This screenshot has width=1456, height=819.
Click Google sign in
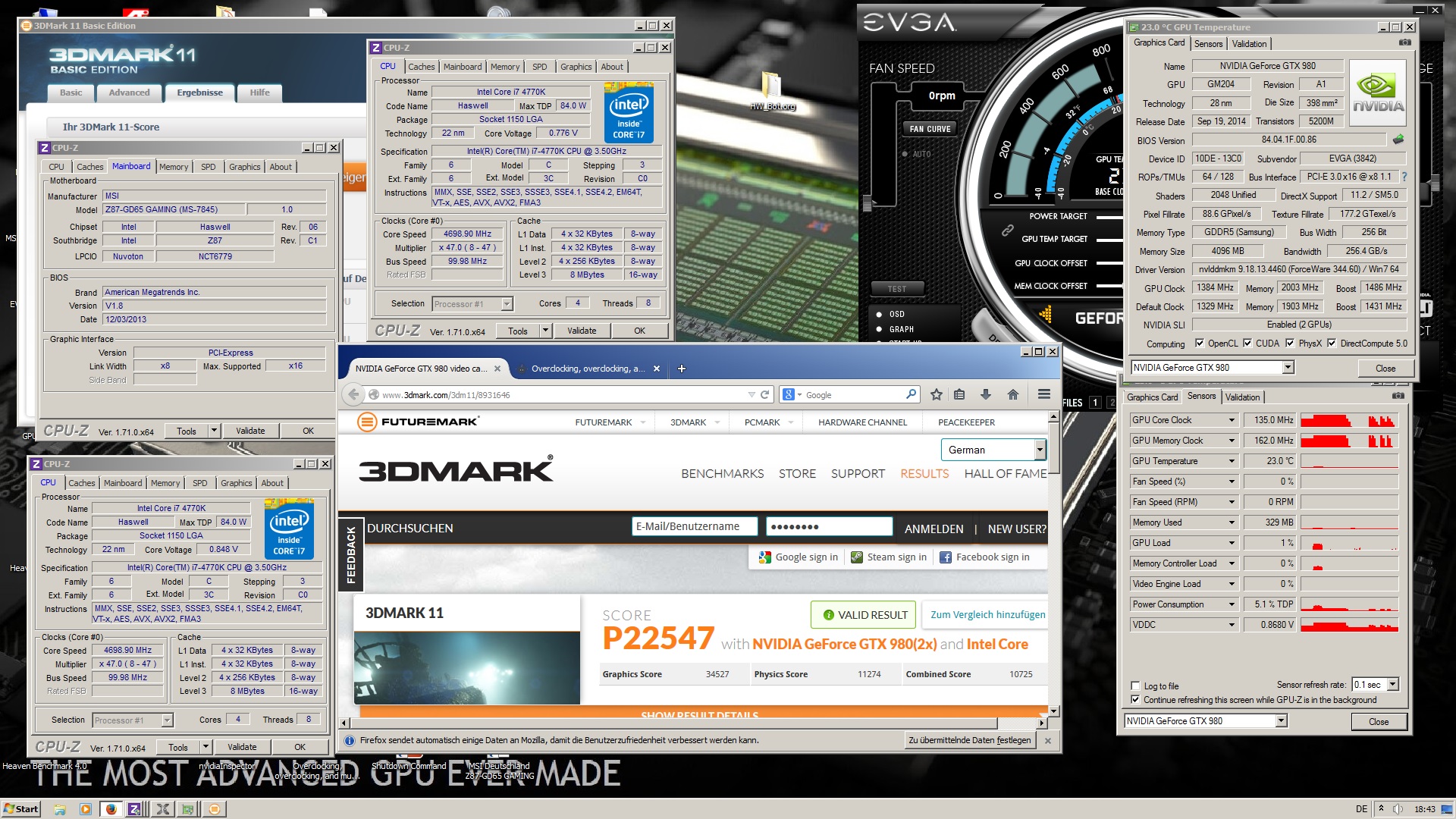pos(799,557)
